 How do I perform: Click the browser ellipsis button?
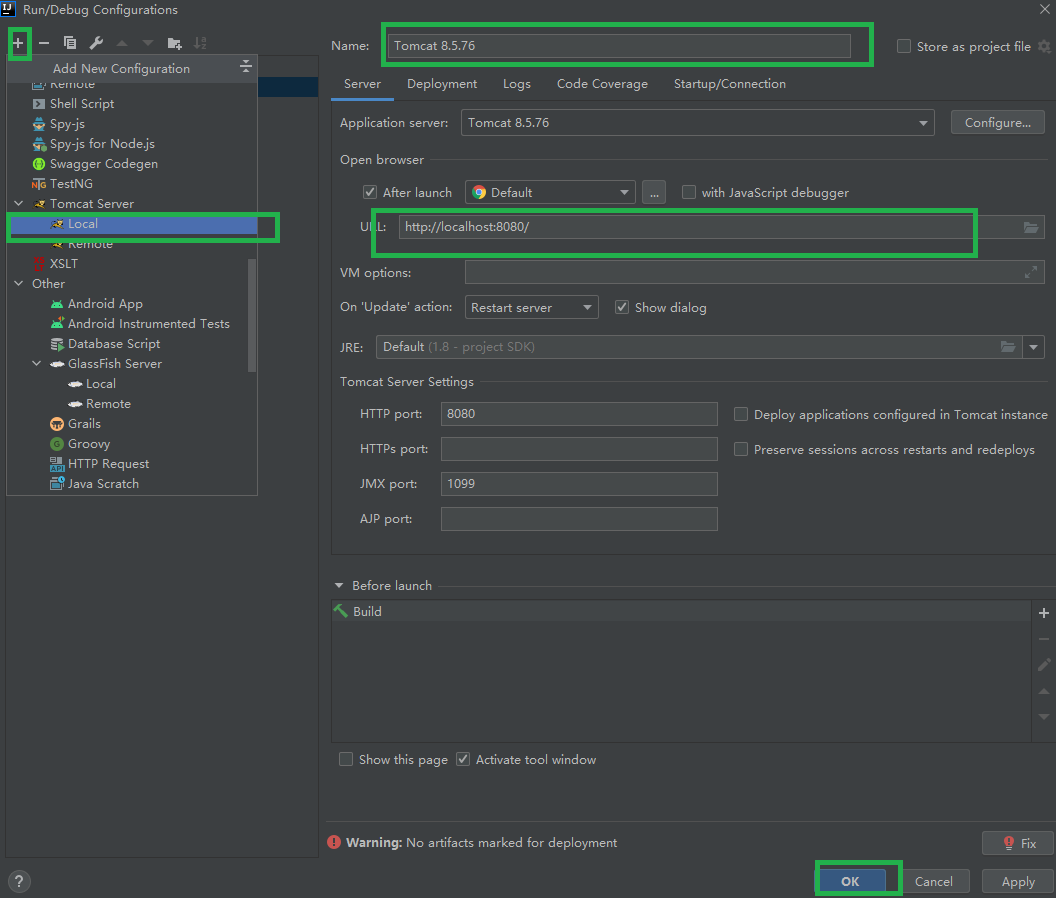[654, 193]
